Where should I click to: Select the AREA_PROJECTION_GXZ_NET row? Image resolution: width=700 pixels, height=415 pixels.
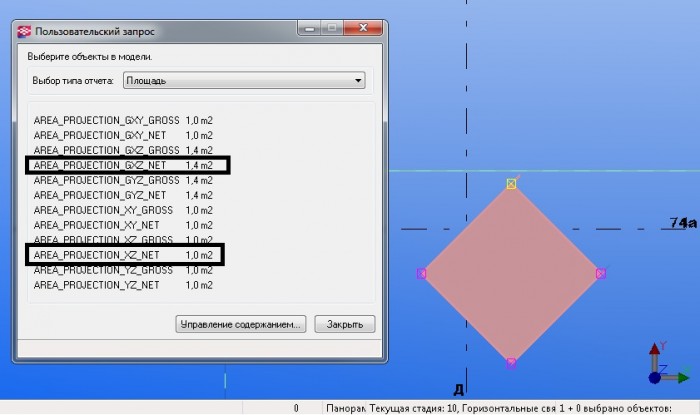128,165
